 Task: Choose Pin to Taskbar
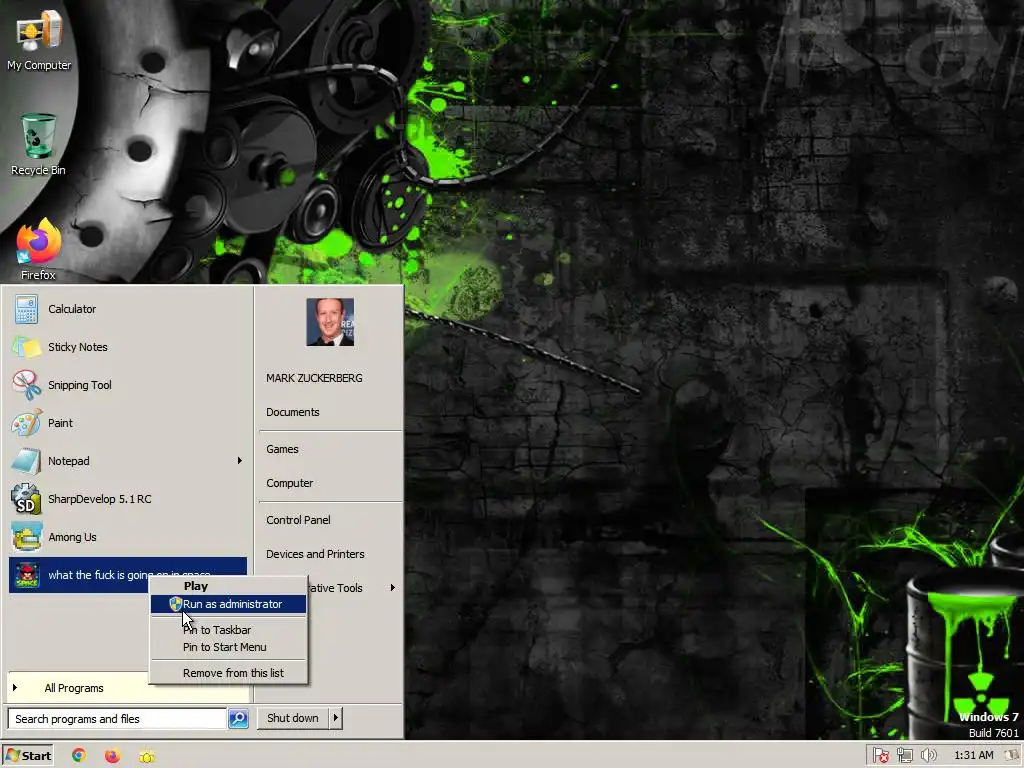(x=228, y=630)
